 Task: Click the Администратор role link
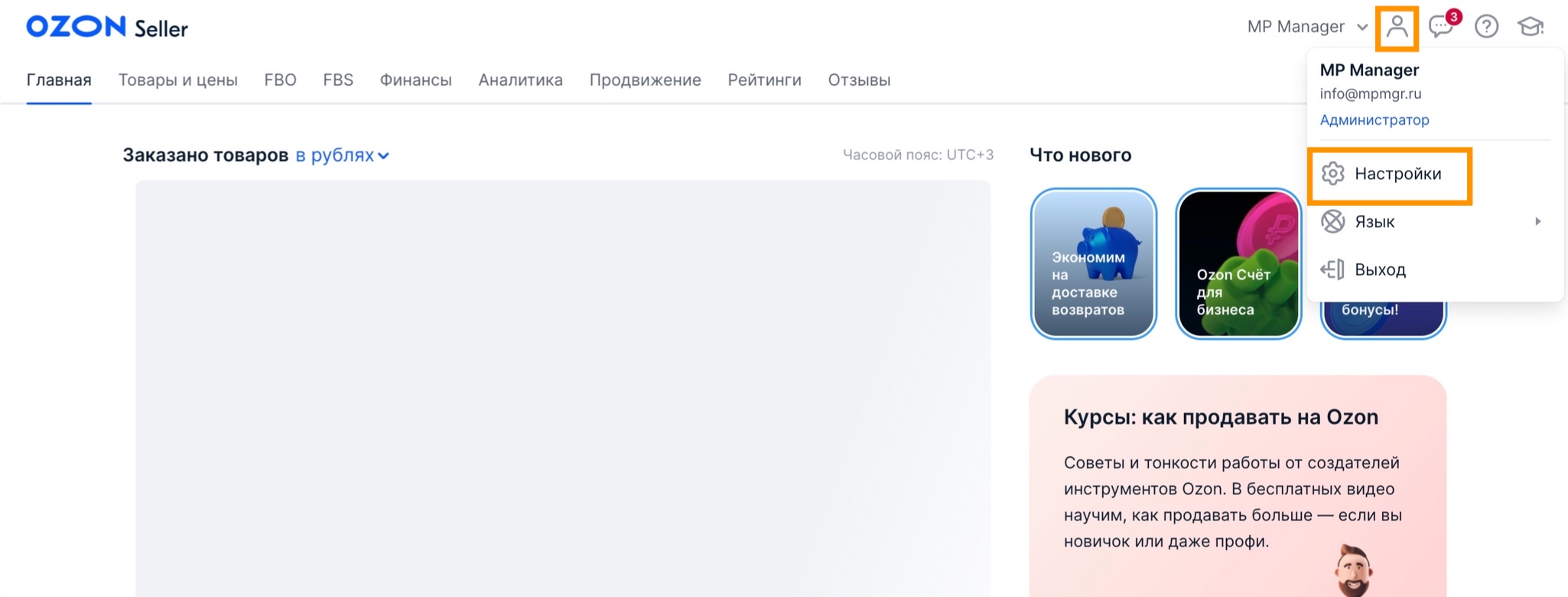[x=1374, y=120]
